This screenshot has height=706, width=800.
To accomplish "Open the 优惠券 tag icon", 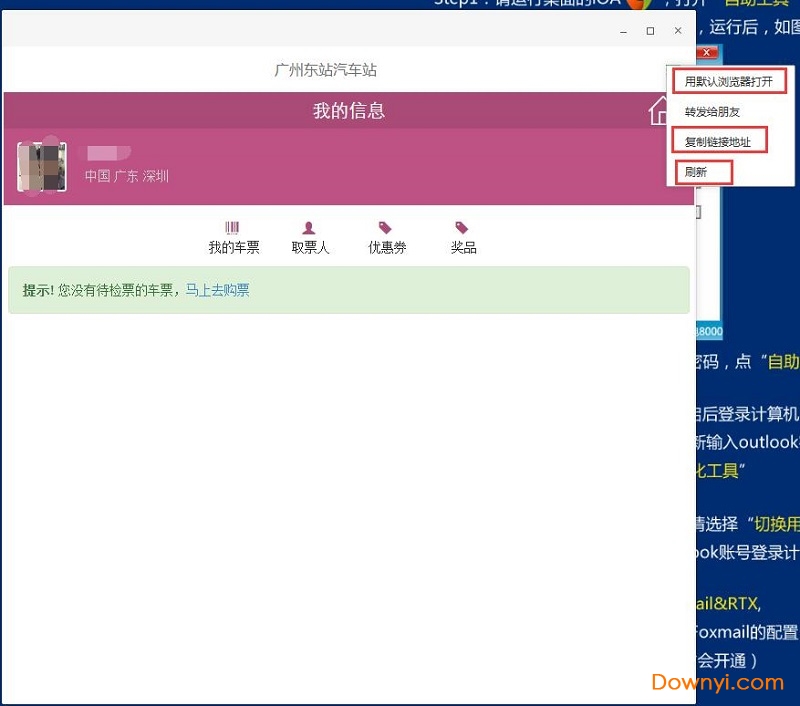I will (386, 228).
